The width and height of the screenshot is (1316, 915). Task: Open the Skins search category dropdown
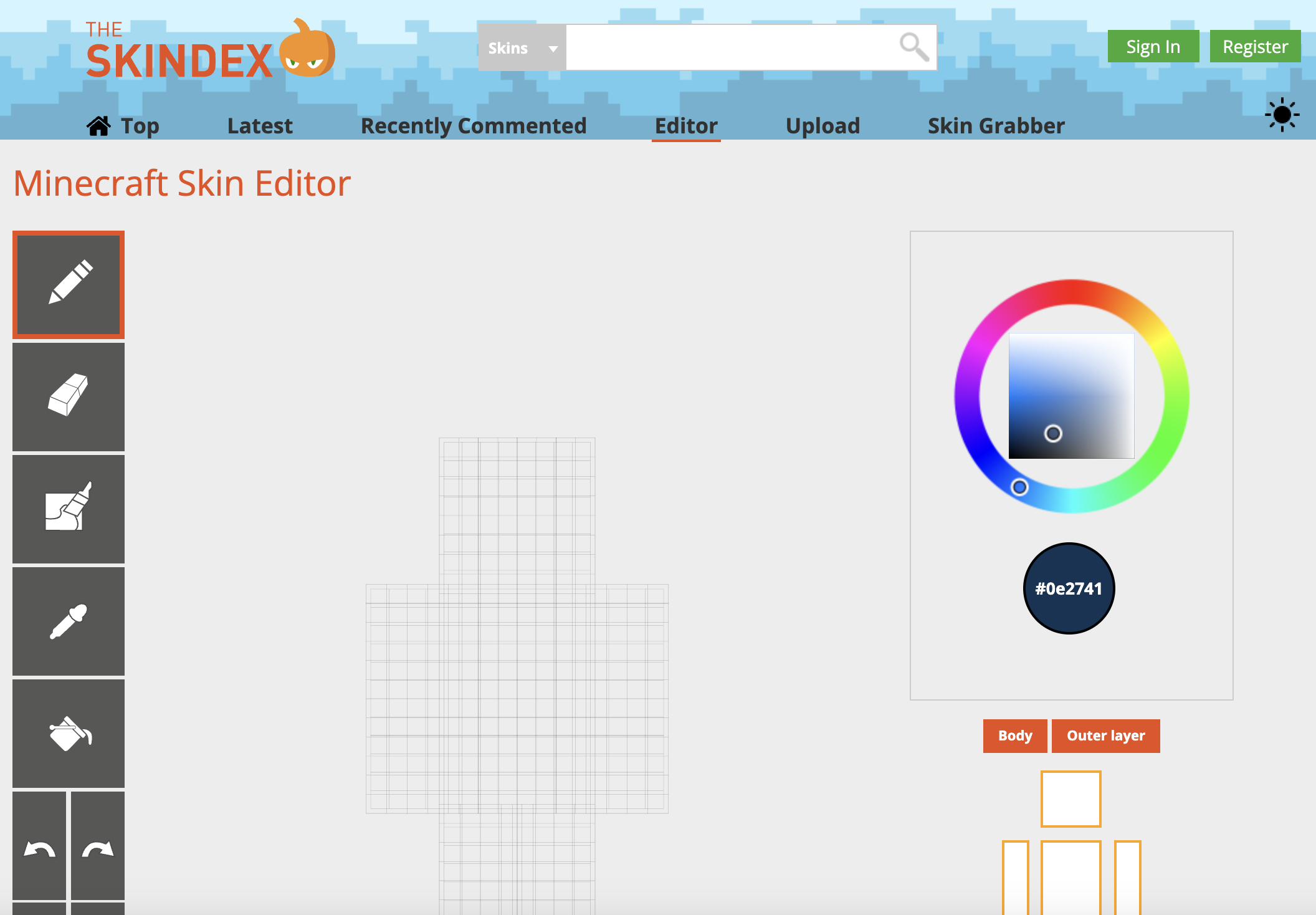click(x=522, y=48)
